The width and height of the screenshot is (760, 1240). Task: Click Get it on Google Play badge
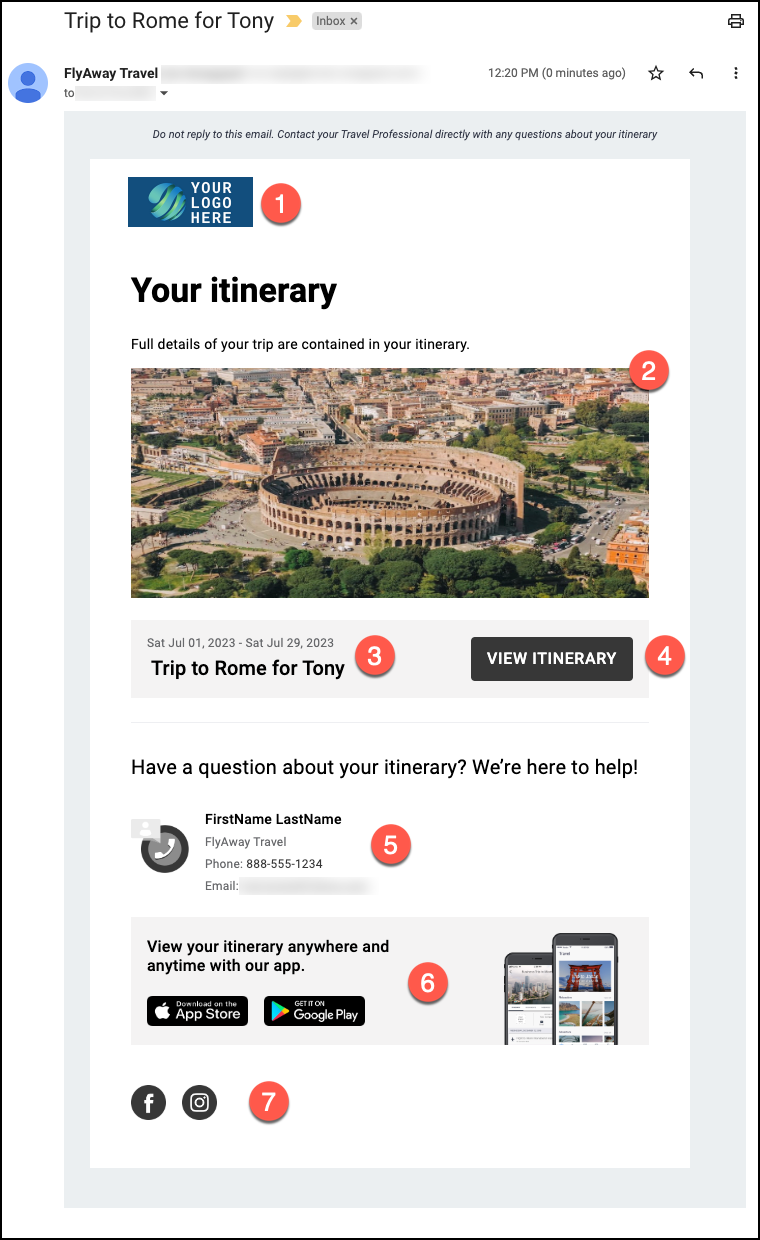(314, 1011)
